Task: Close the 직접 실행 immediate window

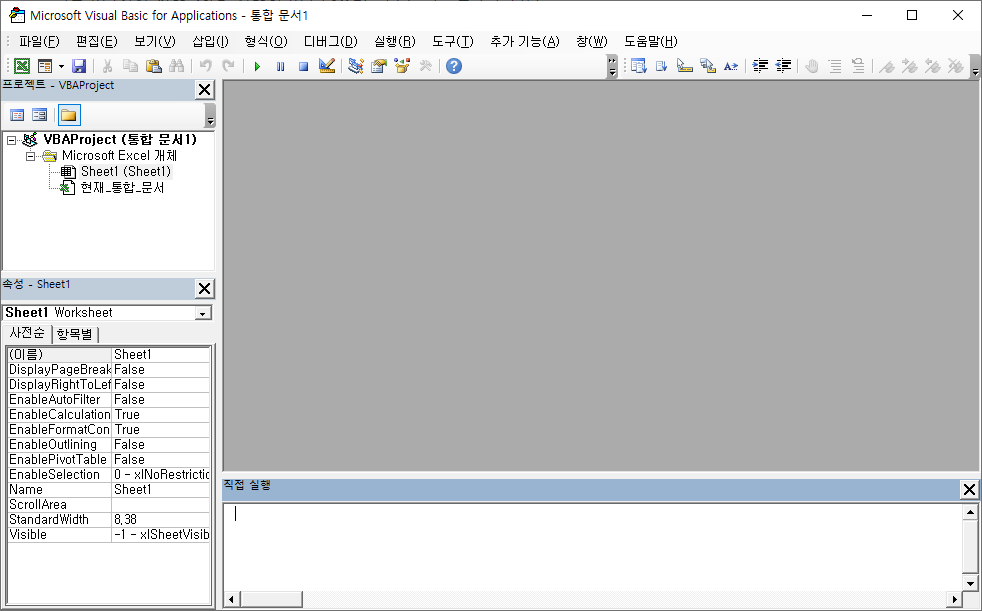Action: (x=969, y=490)
